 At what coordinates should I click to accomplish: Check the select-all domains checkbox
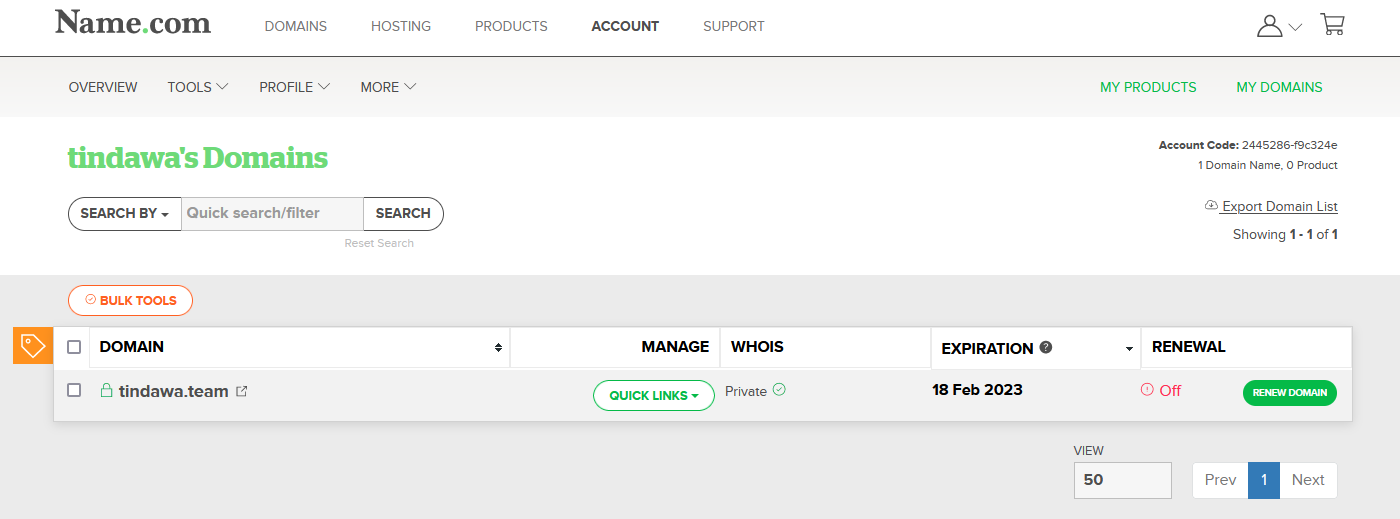point(74,347)
